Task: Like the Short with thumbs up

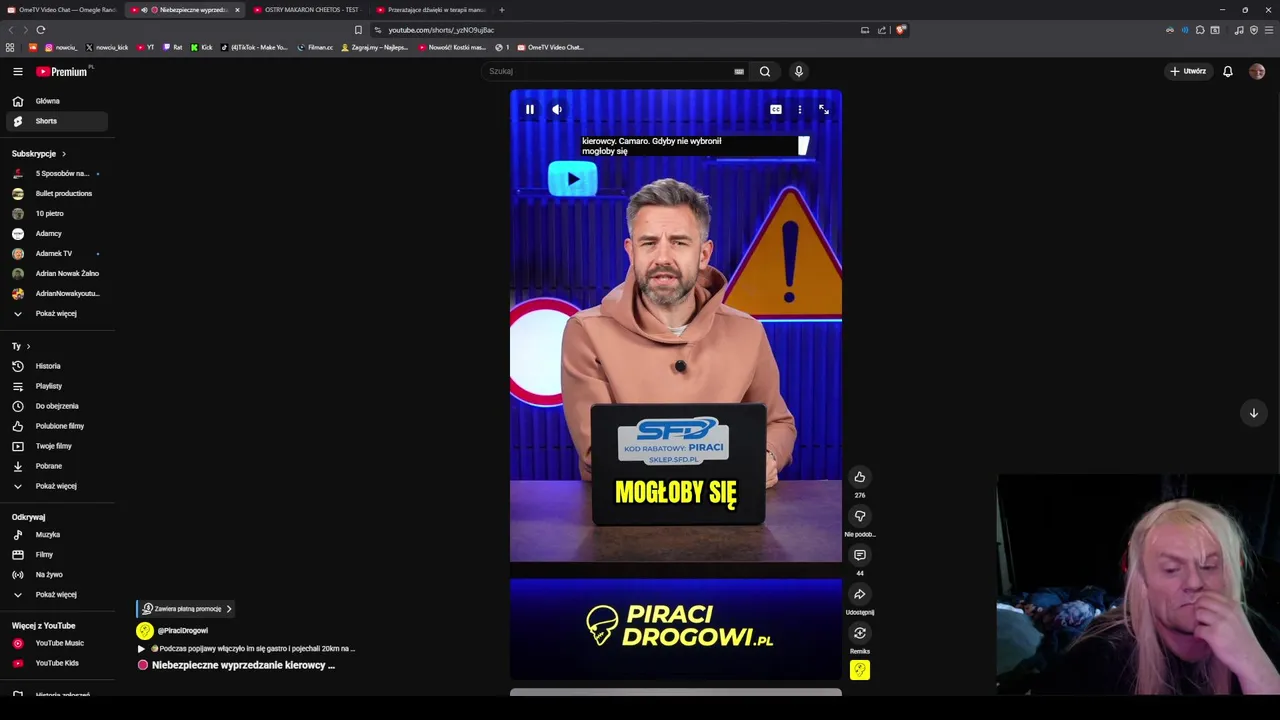Action: pyautogui.click(x=860, y=477)
